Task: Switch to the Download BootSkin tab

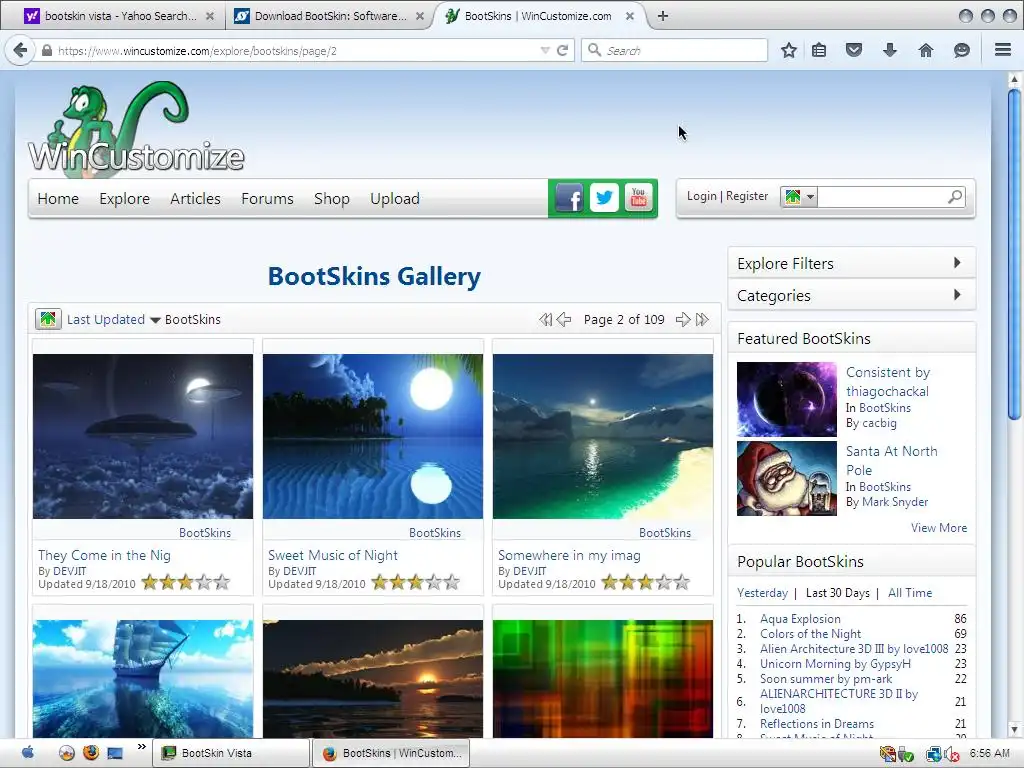Action: pos(330,16)
